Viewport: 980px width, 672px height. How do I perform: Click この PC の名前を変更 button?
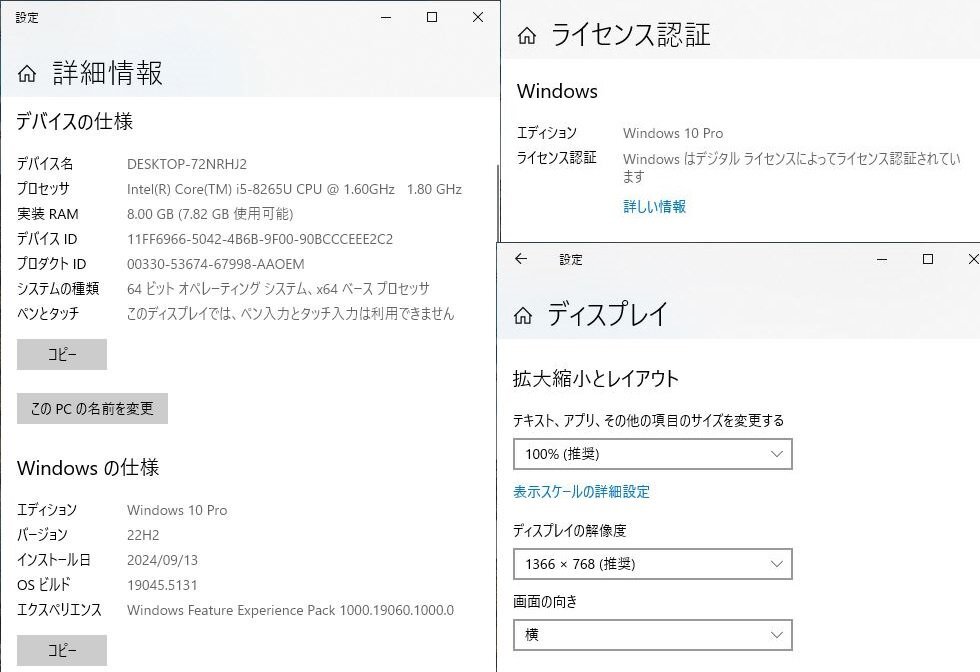tap(92, 409)
